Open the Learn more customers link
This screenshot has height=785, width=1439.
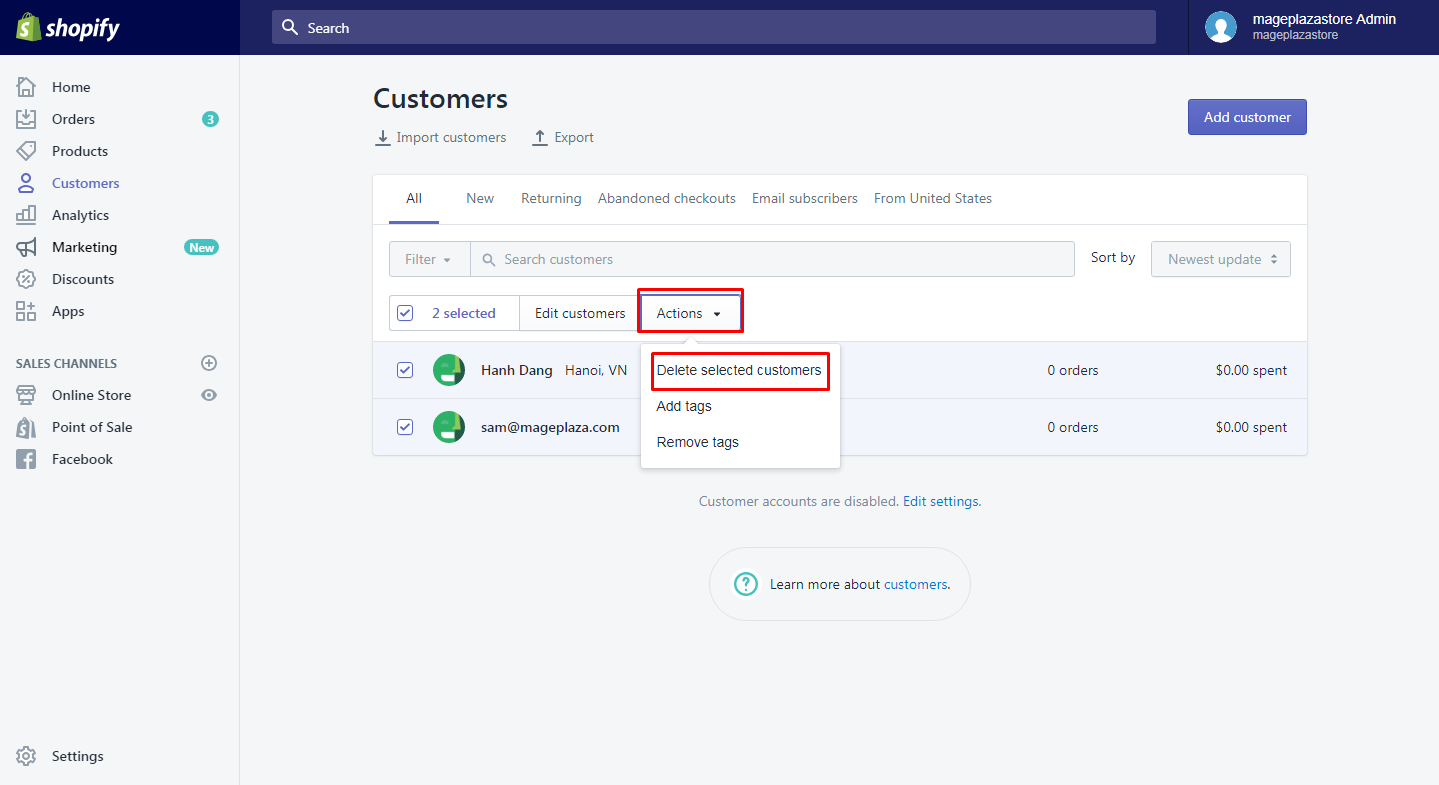[x=915, y=584]
